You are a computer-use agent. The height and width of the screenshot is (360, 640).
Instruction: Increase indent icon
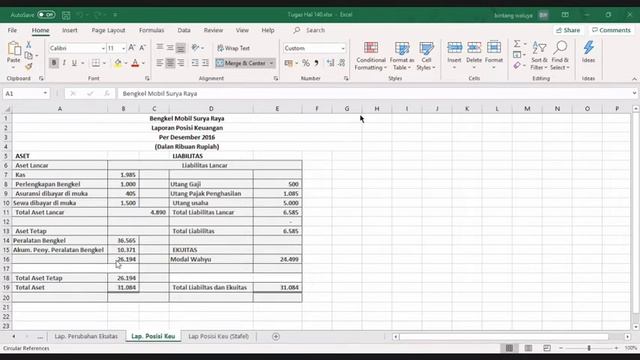205,63
